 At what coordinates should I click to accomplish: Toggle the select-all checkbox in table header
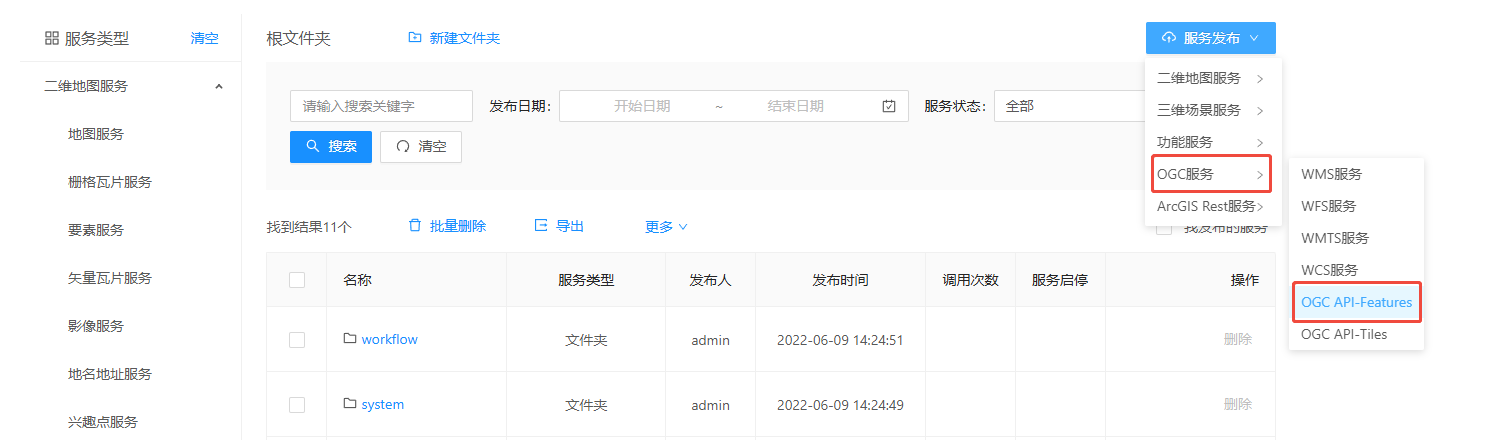[297, 280]
